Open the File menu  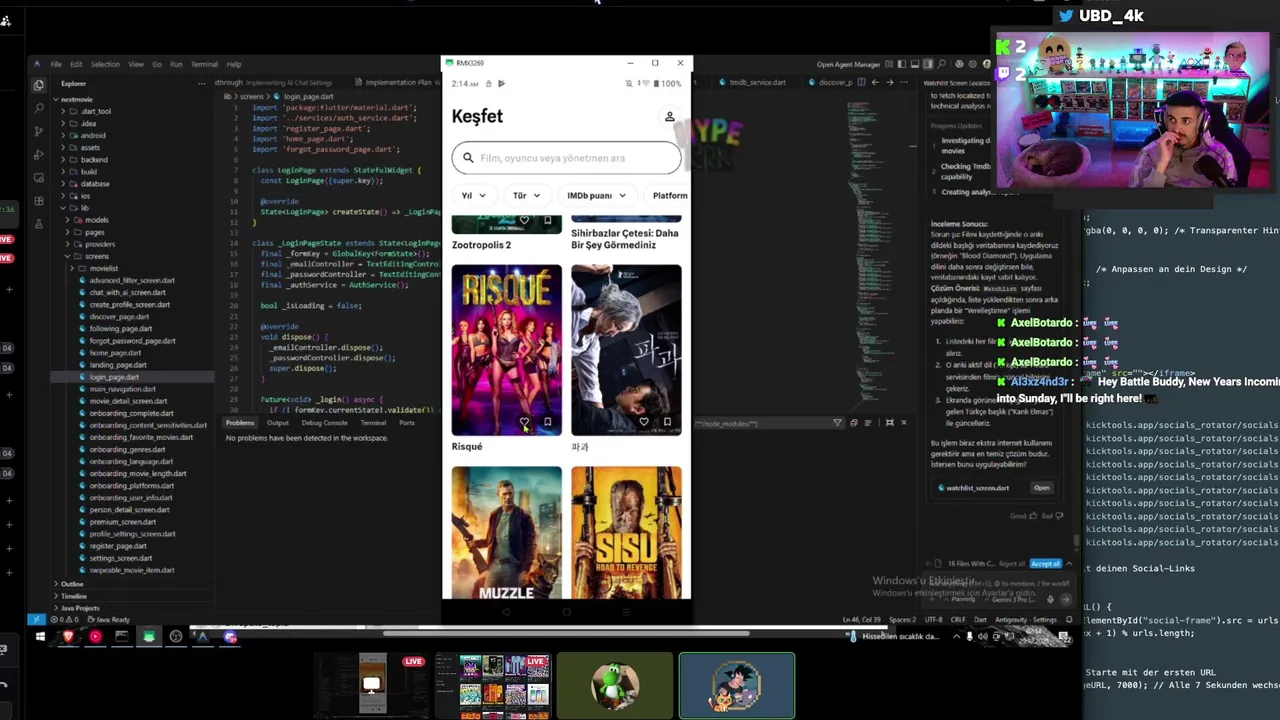coord(56,64)
